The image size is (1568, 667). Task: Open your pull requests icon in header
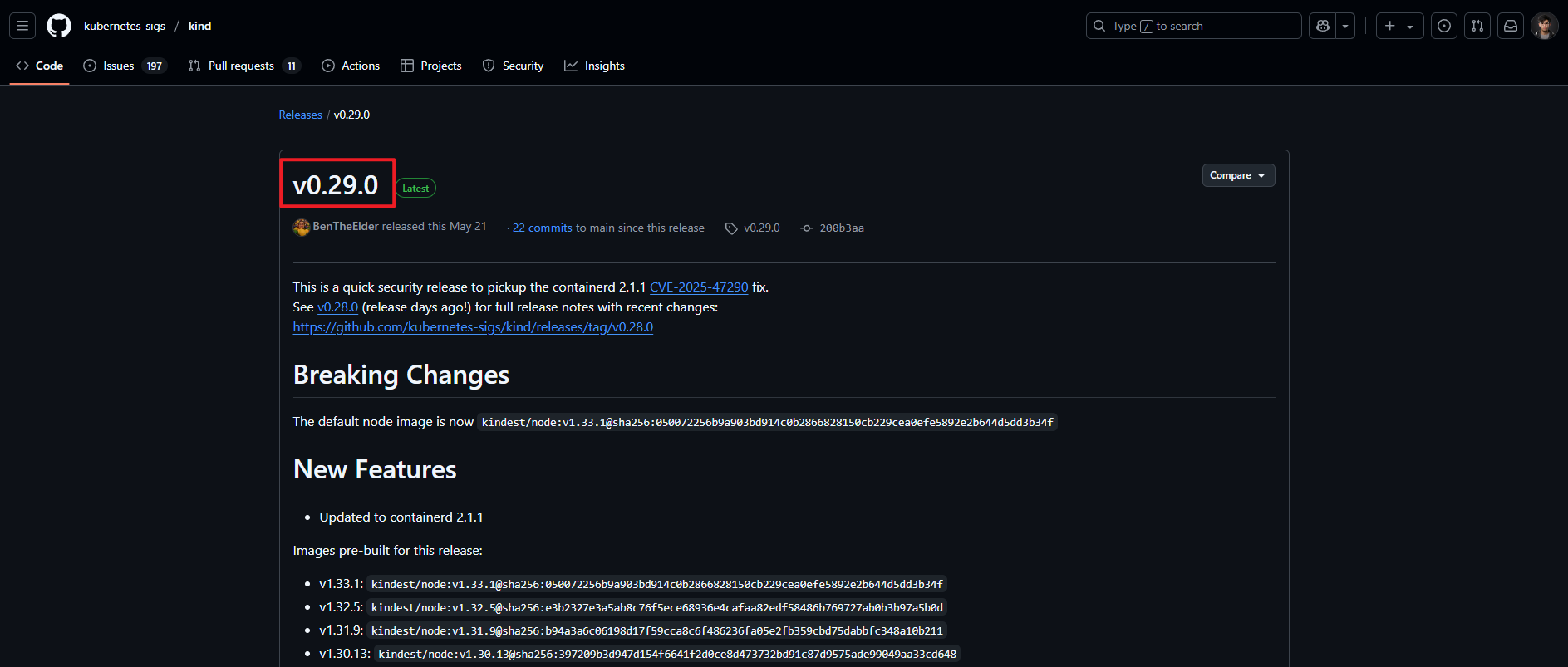click(1477, 26)
